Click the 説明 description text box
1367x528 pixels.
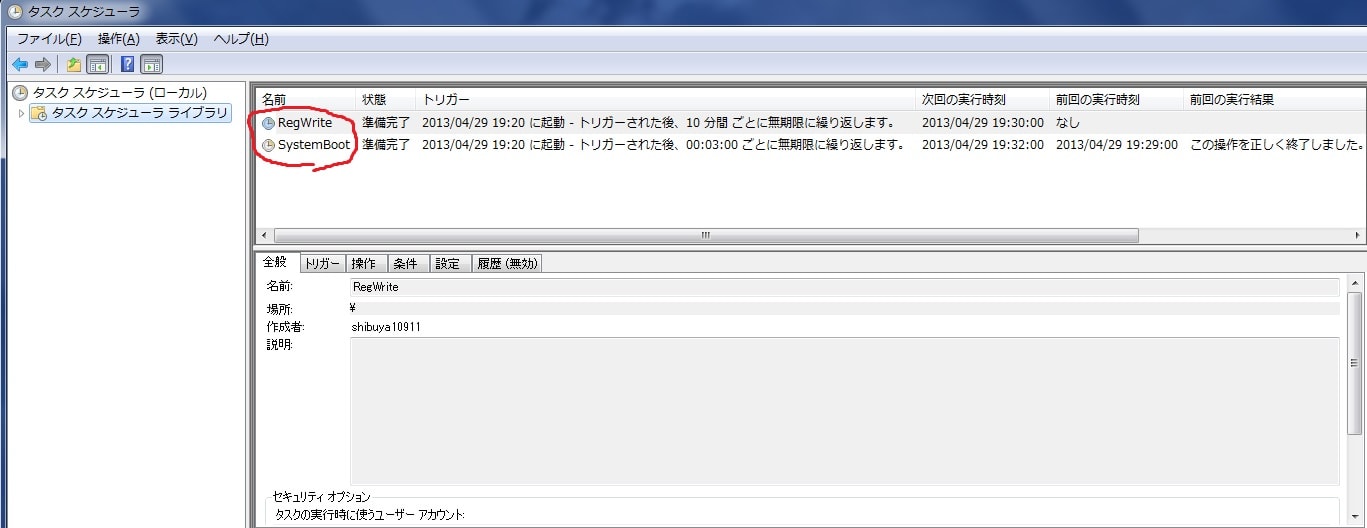pyautogui.click(x=844, y=411)
